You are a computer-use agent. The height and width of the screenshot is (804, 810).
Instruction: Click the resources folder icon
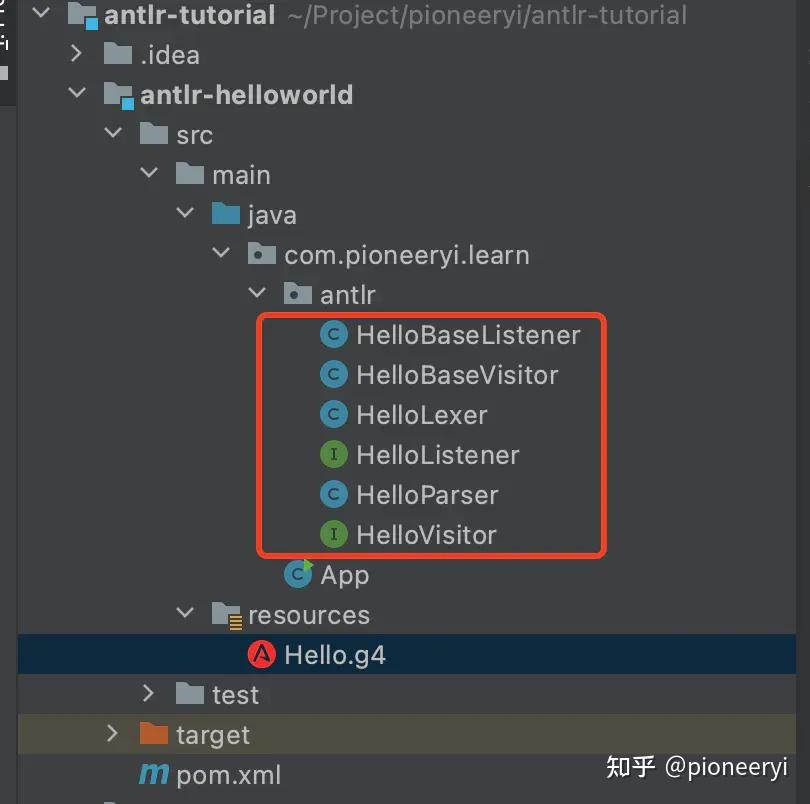(227, 615)
